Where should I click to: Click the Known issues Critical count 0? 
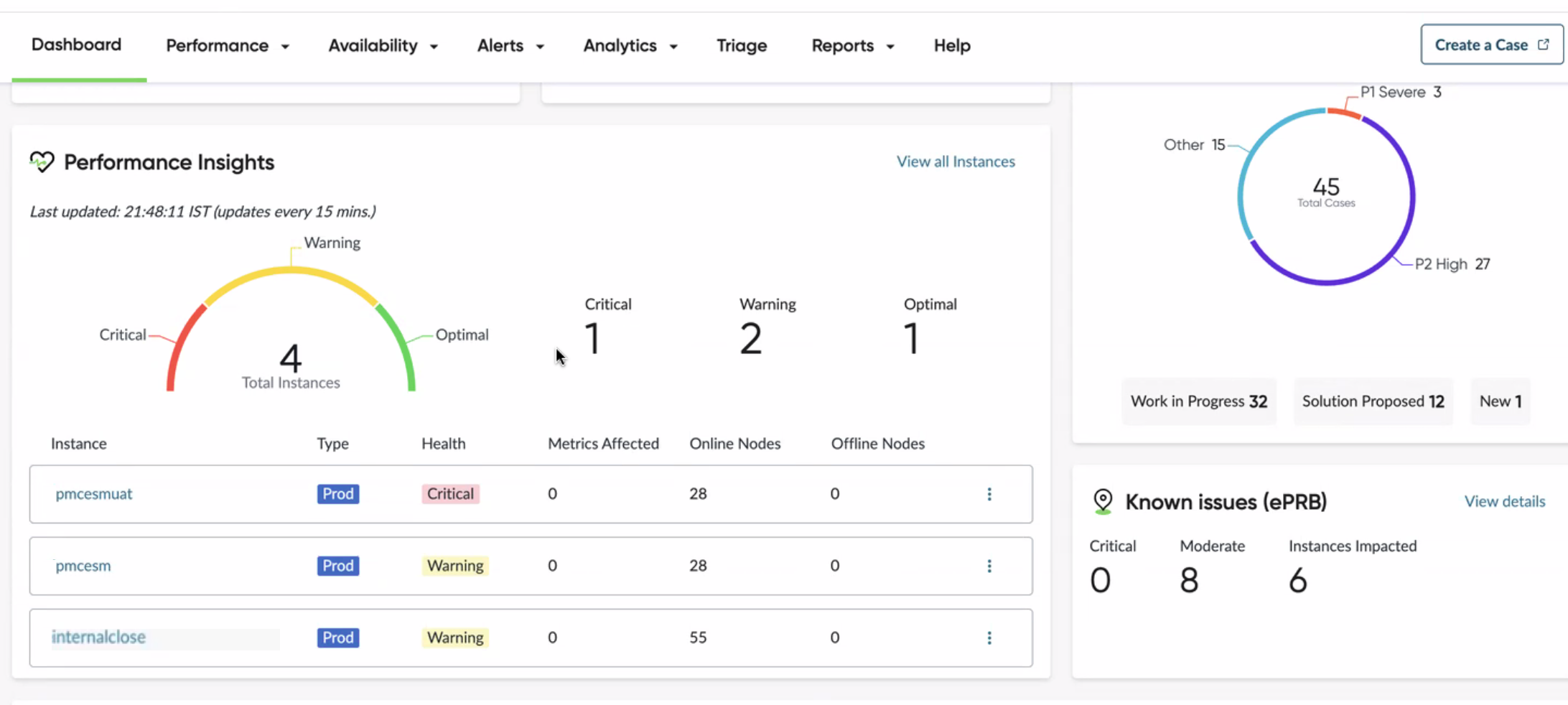pos(1100,580)
